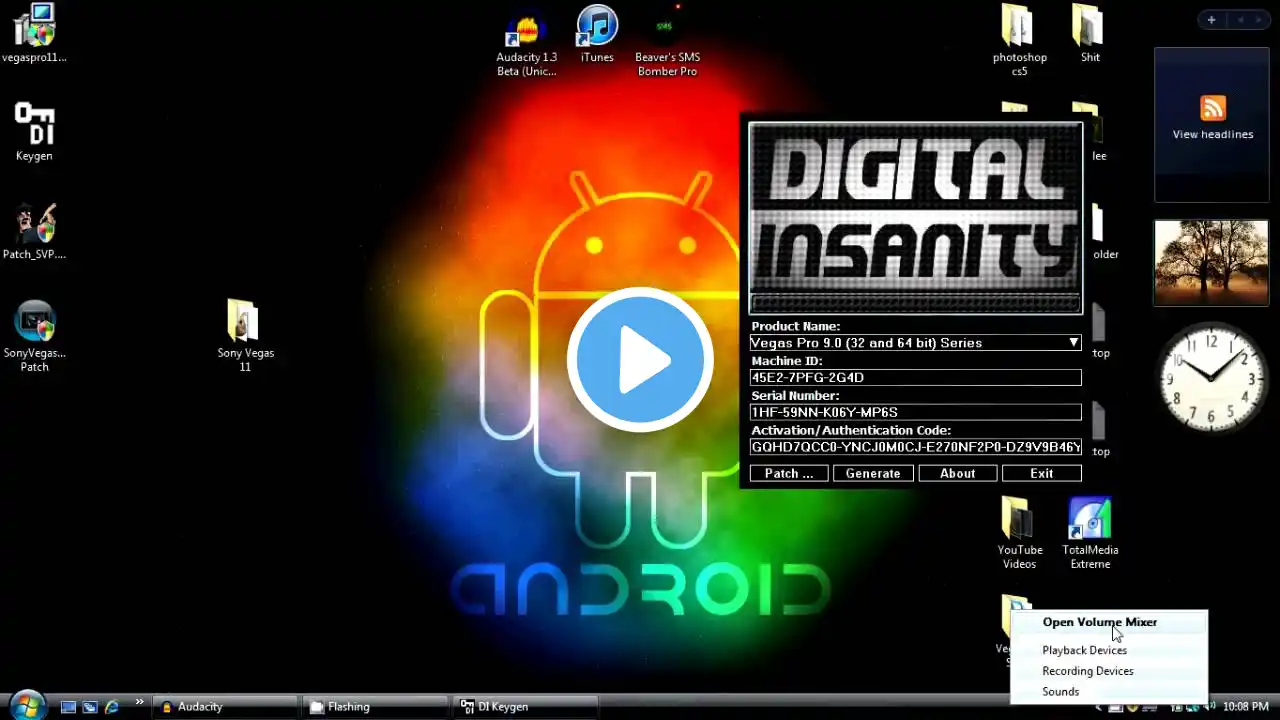Image resolution: width=1280 pixels, height=720 pixels.
Task: Click Switch Between Windows in Quick Launch
Action: point(90,707)
